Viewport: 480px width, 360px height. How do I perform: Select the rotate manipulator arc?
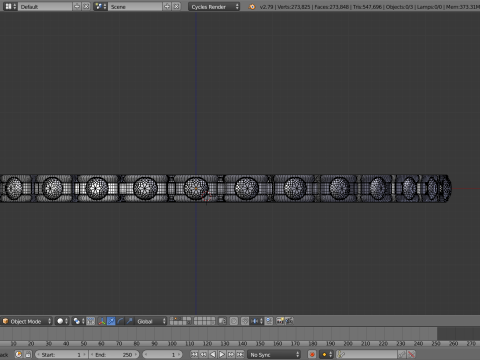120,321
